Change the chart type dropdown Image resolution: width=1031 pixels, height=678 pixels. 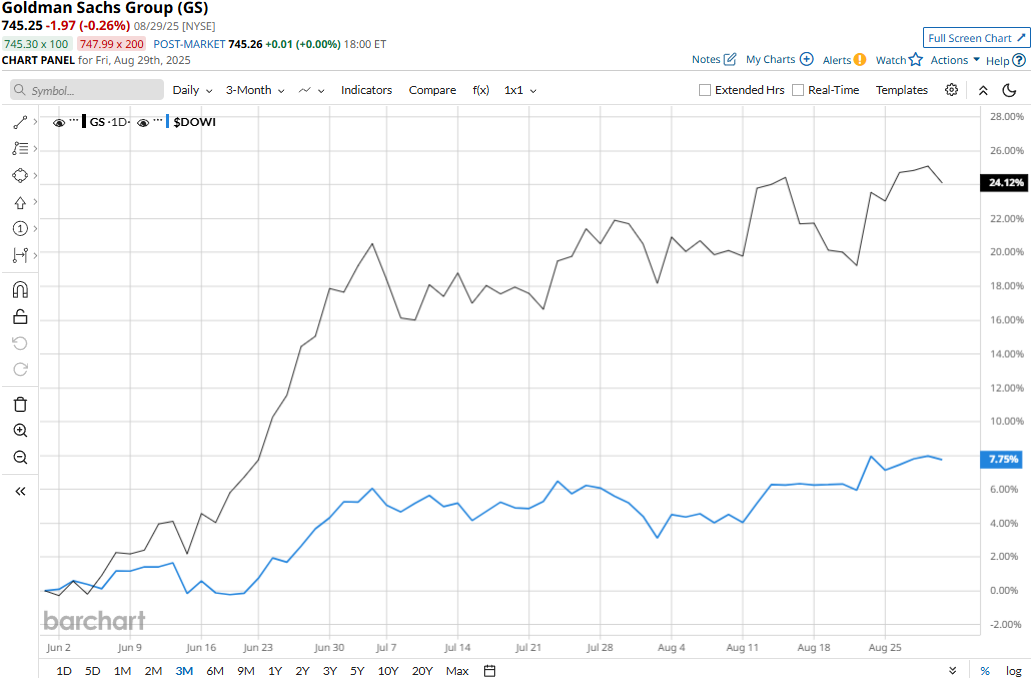point(312,90)
